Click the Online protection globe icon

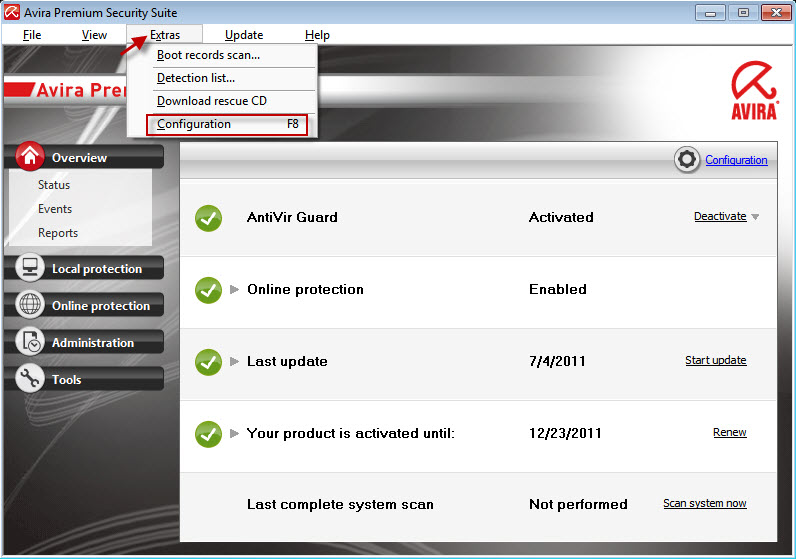pyautogui.click(x=29, y=304)
